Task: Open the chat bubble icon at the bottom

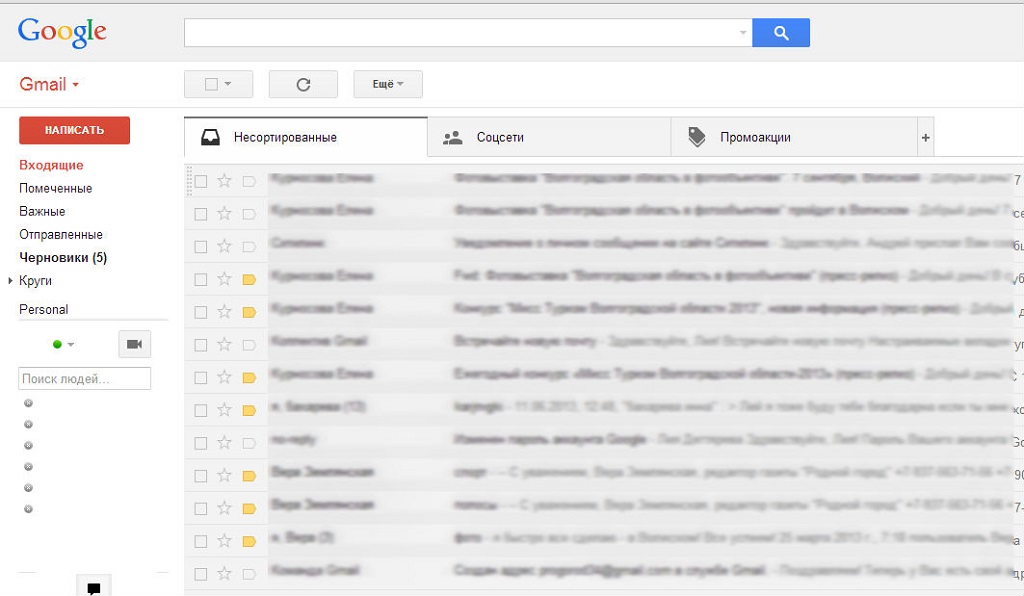Action: click(x=94, y=588)
